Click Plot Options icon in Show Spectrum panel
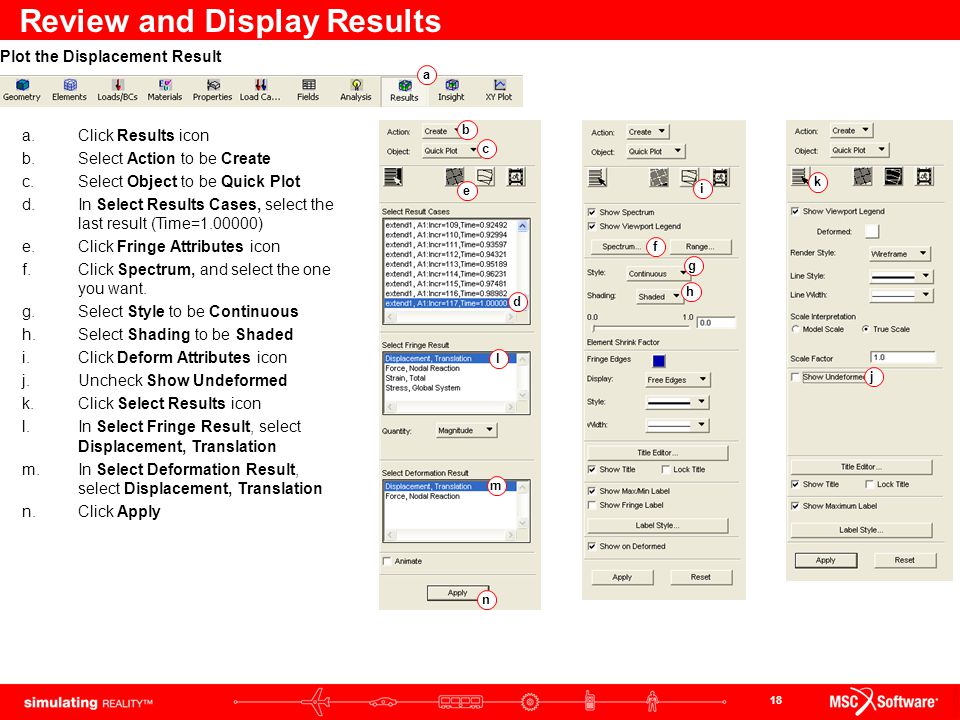This screenshot has width=960, height=720. 721,178
